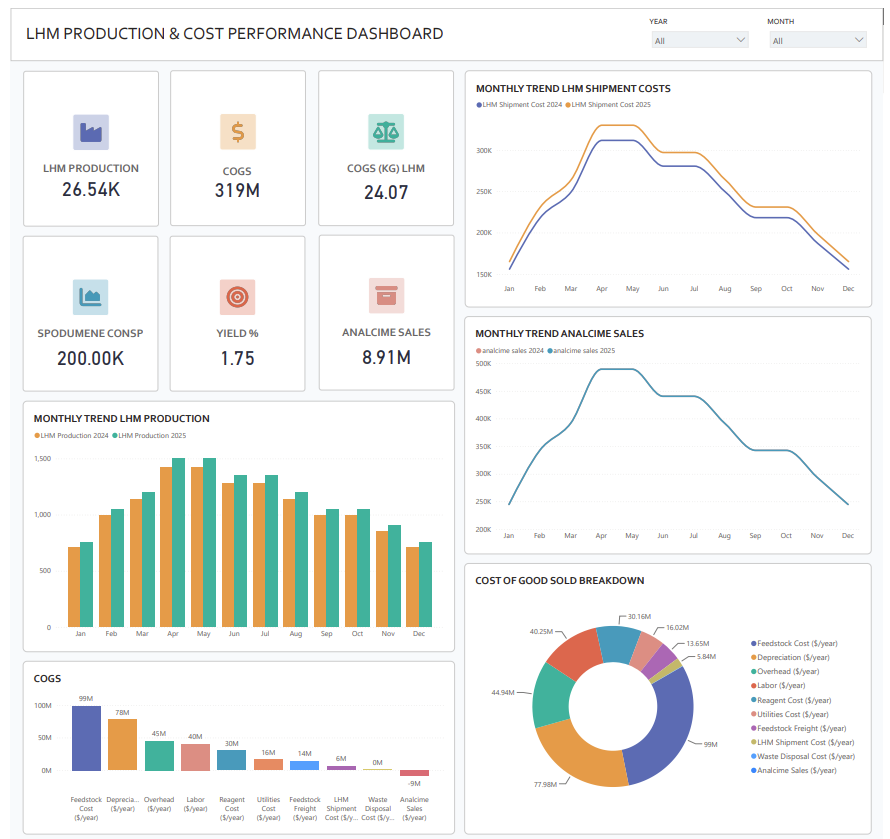Click the dashboard main title text
This screenshot has width=890, height=839.
(x=234, y=34)
